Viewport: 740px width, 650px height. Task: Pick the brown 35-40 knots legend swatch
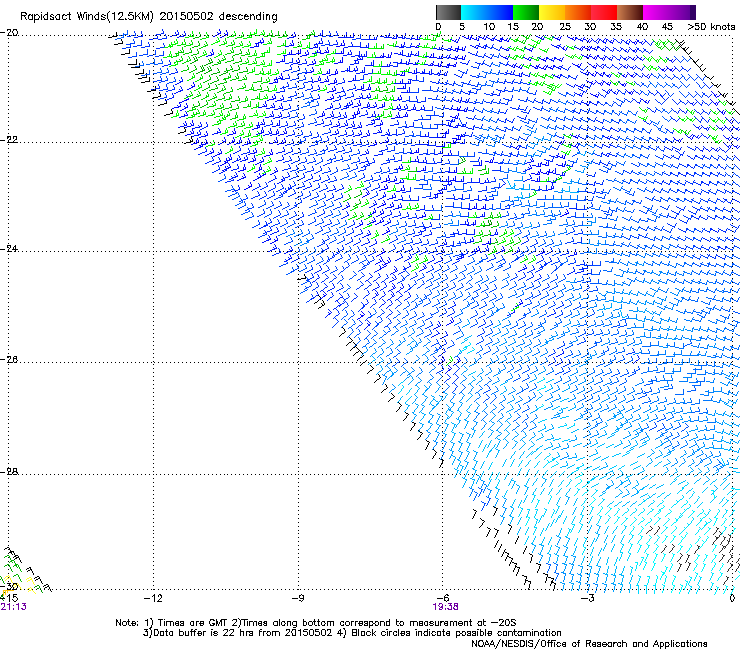point(630,12)
